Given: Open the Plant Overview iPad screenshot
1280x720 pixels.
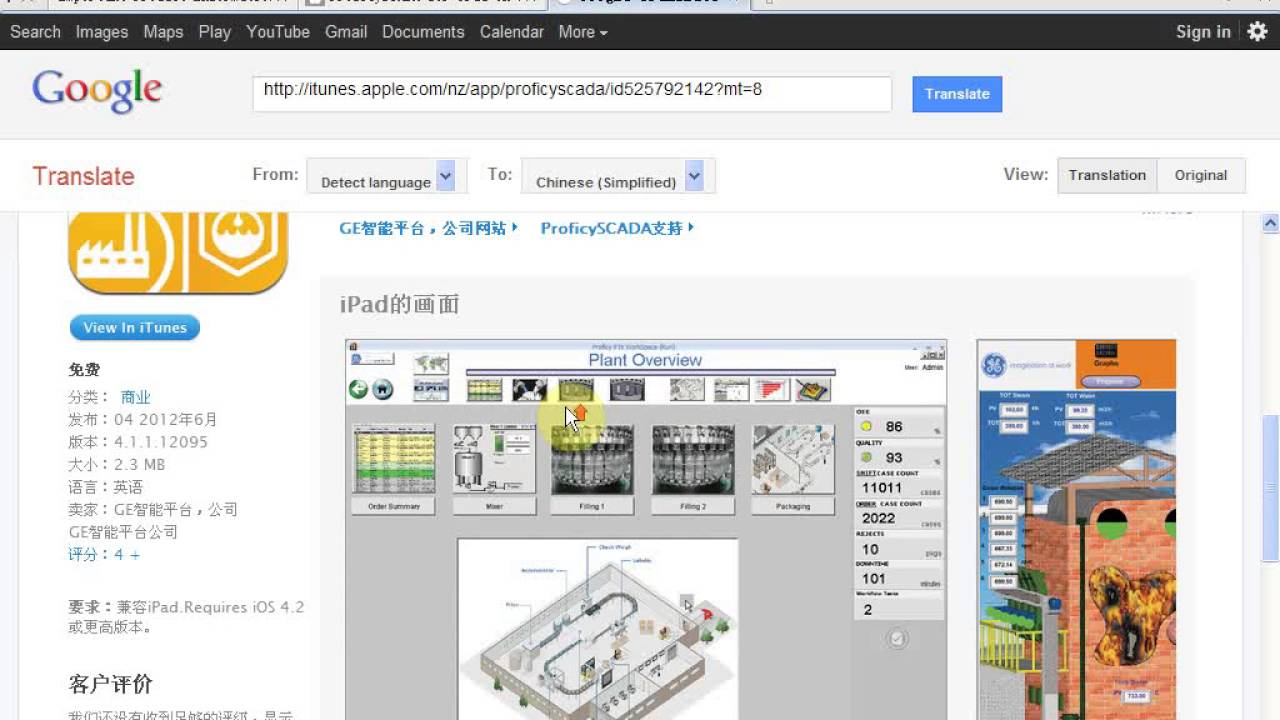Looking at the screenshot, I should click(646, 530).
